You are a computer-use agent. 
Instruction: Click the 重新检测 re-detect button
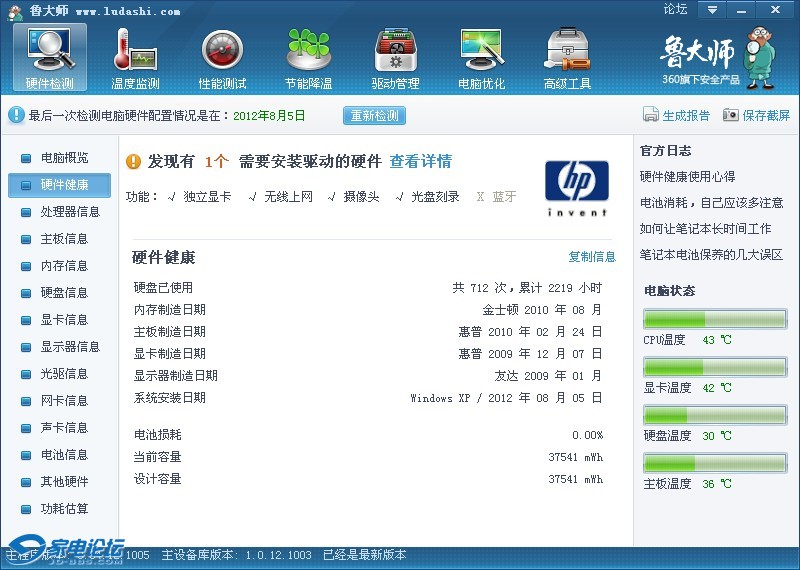[374, 115]
